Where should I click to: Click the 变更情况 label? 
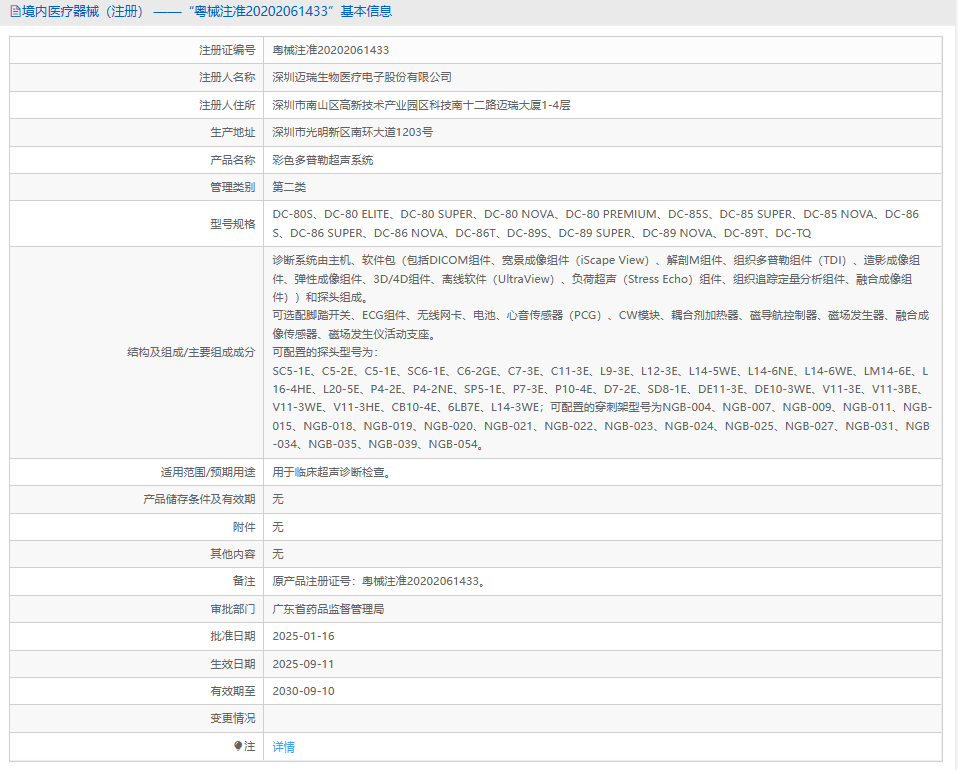pyautogui.click(x=233, y=718)
